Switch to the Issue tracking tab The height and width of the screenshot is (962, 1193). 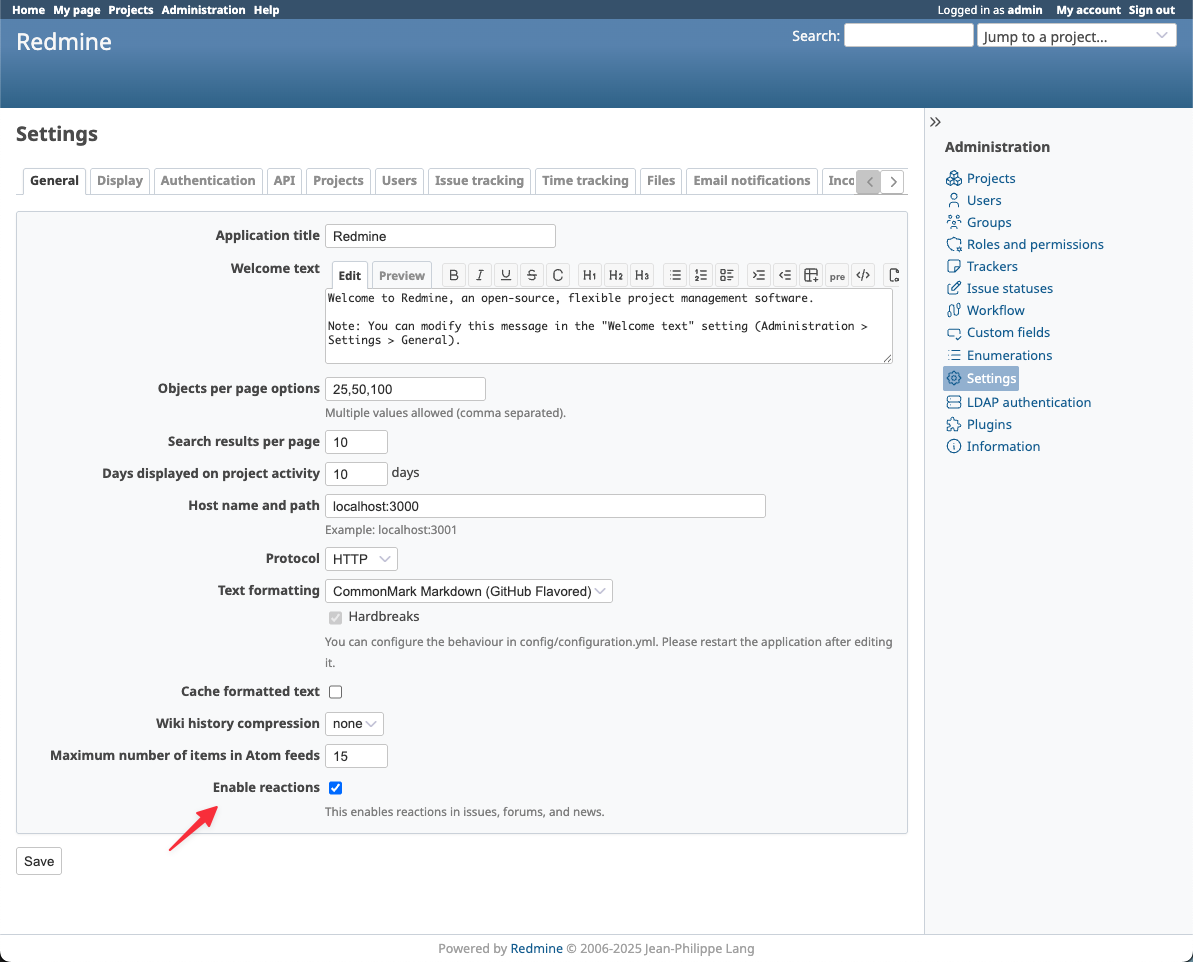tap(479, 181)
